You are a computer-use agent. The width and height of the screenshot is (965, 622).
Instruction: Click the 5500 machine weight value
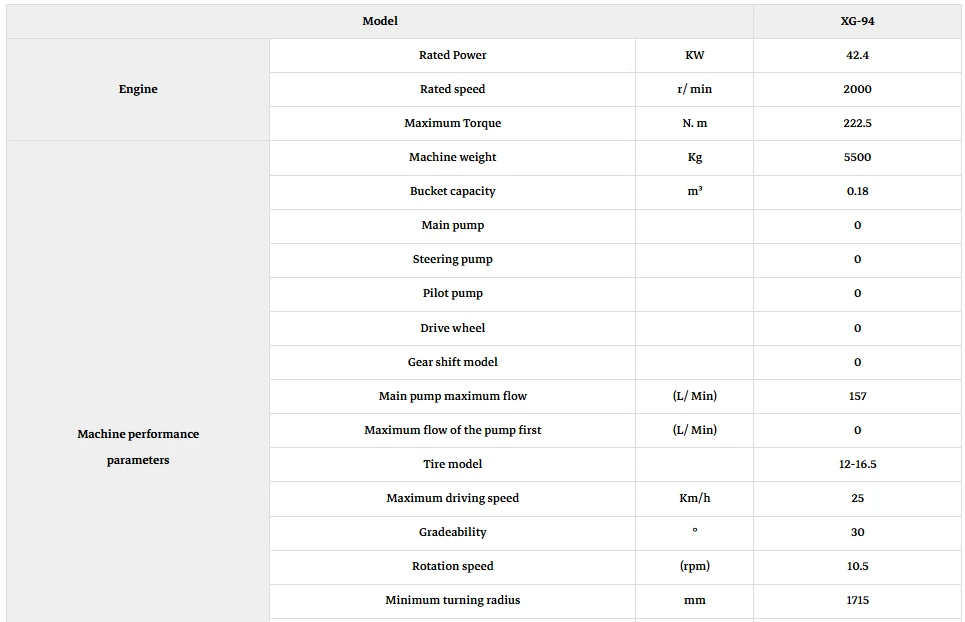(857, 157)
